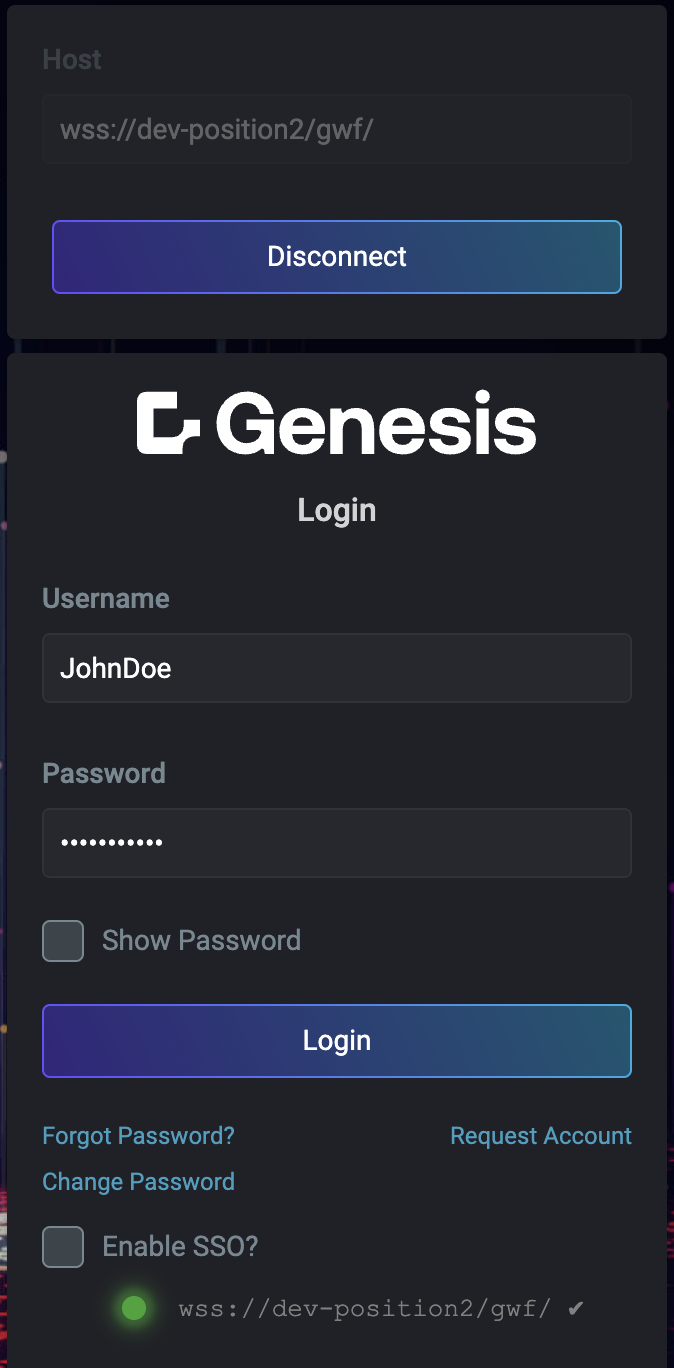Click the connected host URL status text
Viewport: 674px width, 1368px height.
coord(365,1308)
